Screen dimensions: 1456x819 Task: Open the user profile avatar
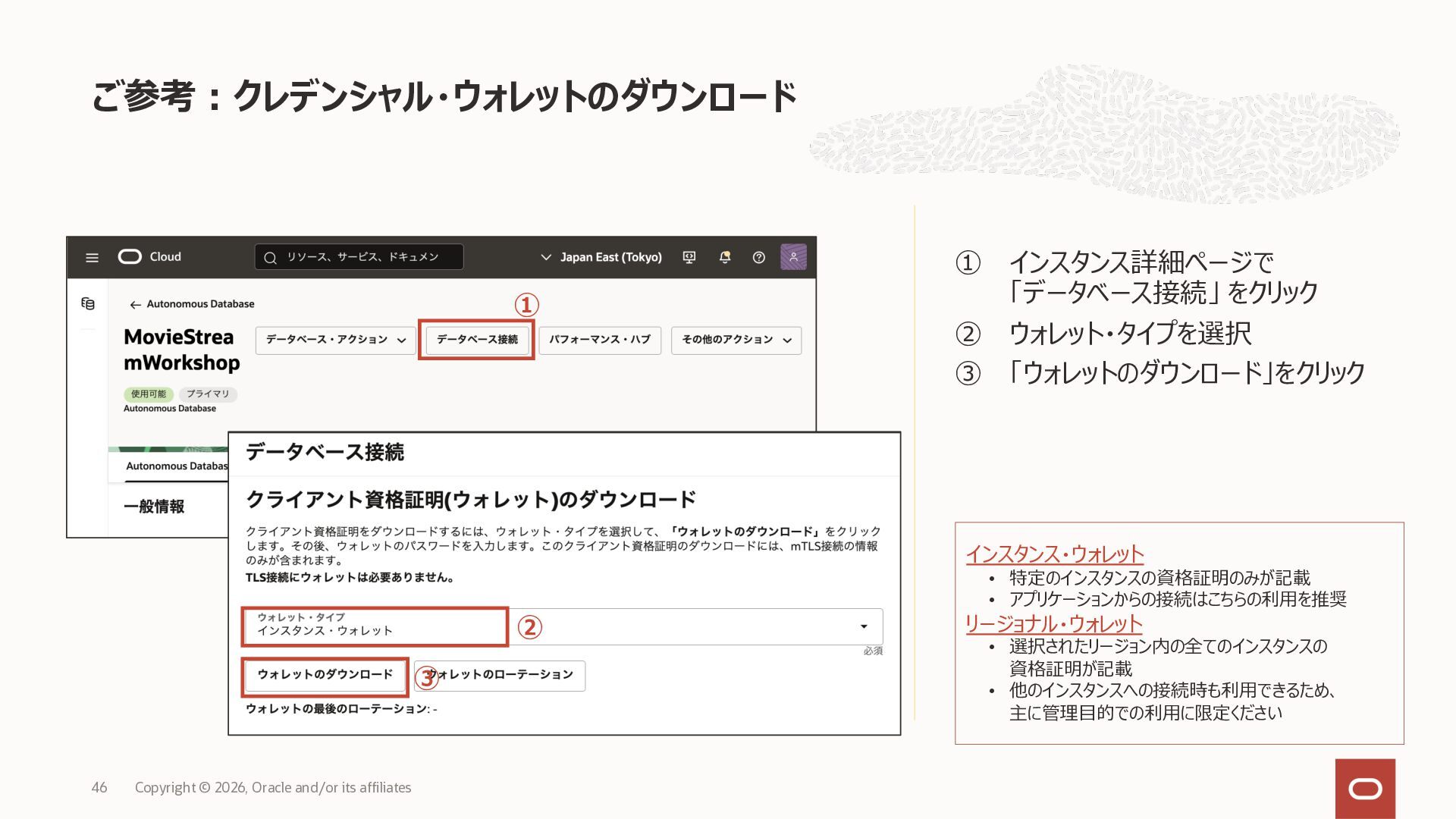pos(793,257)
